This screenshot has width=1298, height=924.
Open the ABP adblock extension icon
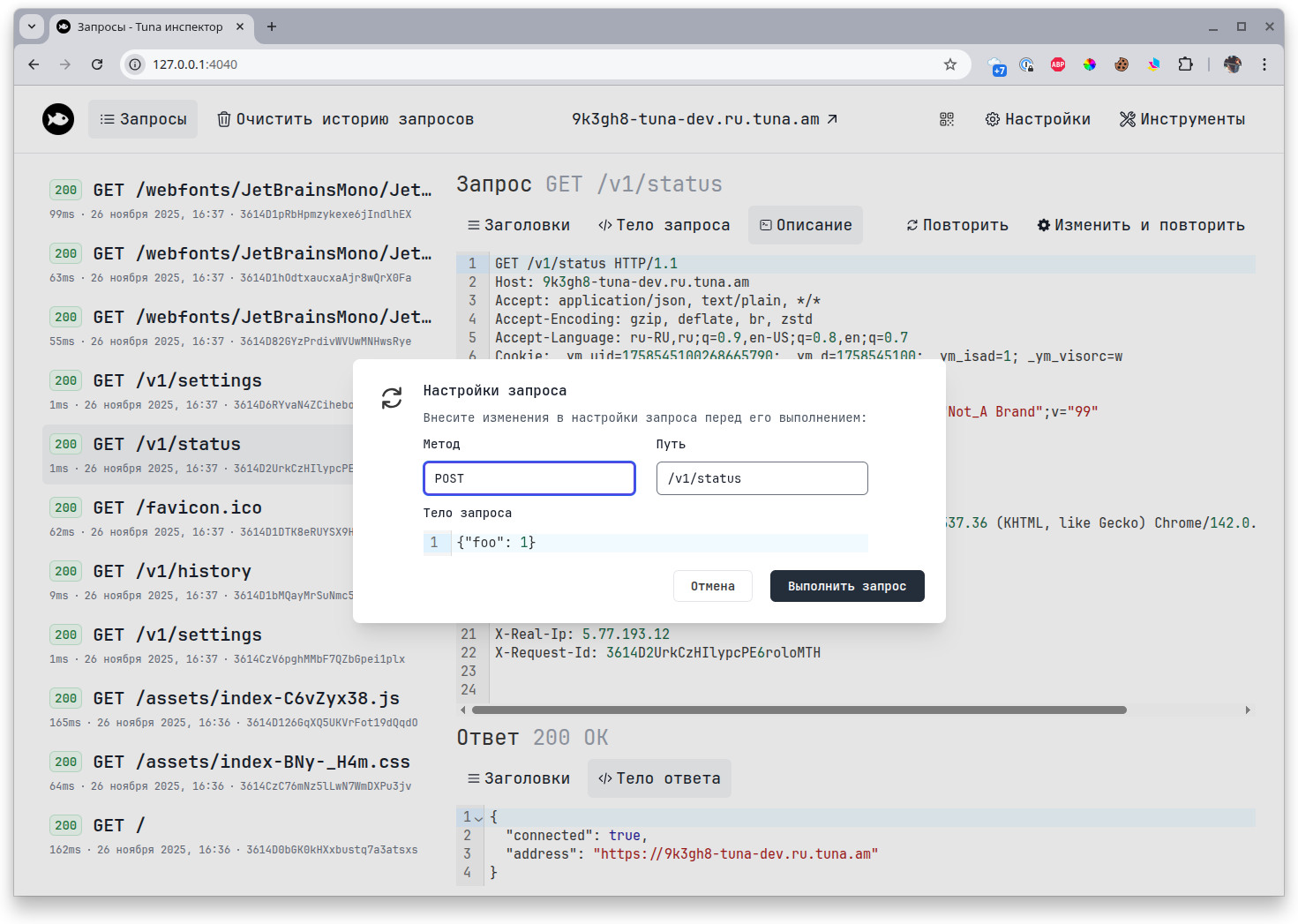[x=1058, y=64]
